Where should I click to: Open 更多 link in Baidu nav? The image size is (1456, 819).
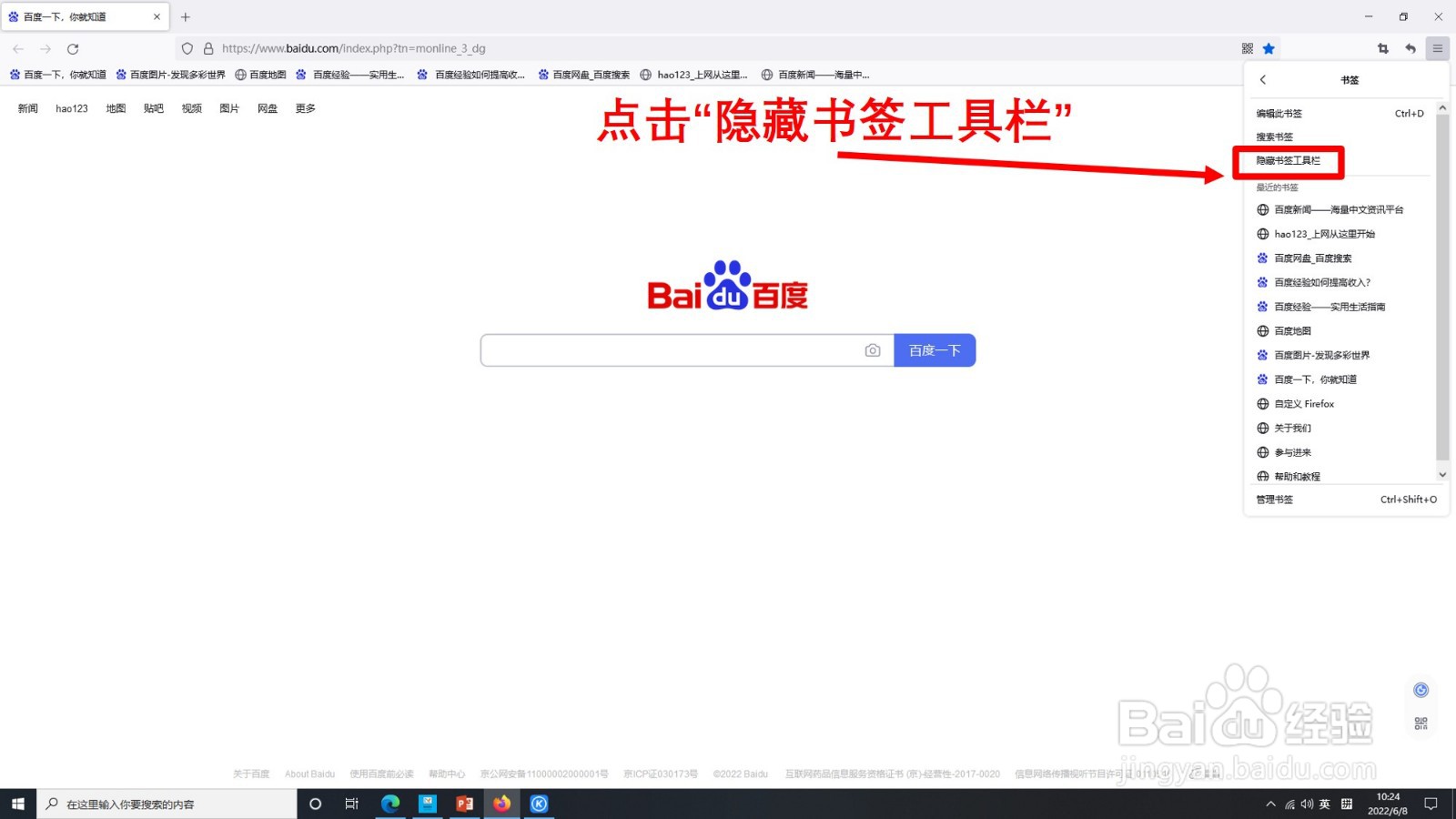point(306,108)
